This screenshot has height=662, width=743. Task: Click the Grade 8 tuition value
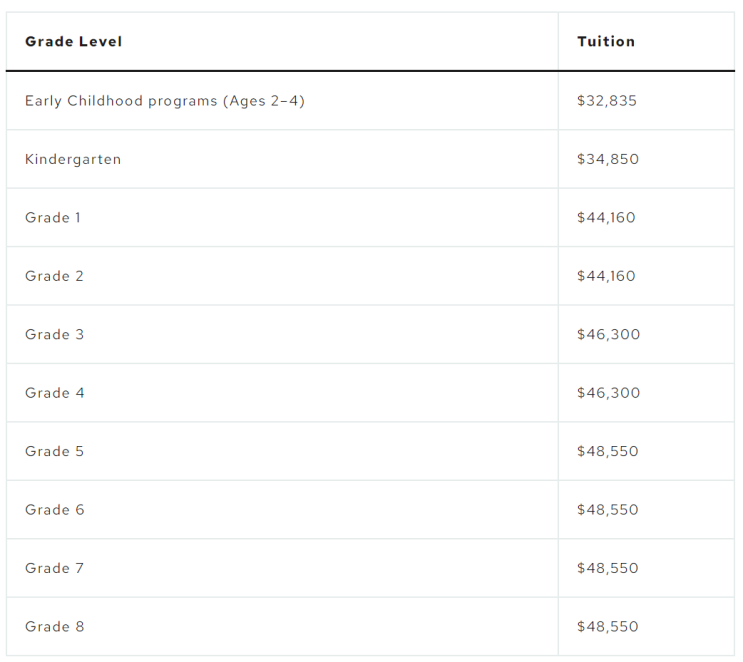(x=607, y=626)
